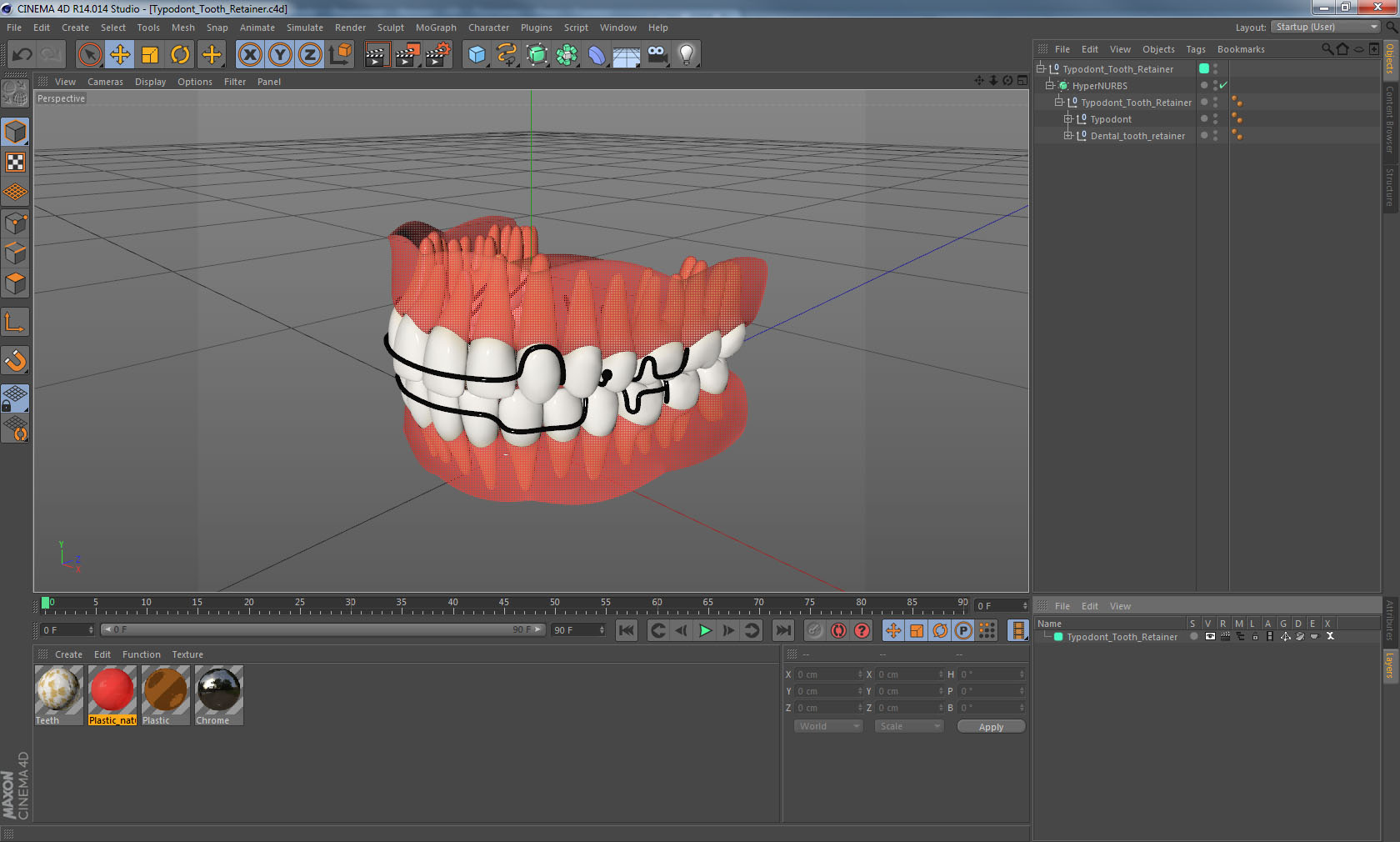Open viewport Display menu

(x=150, y=82)
